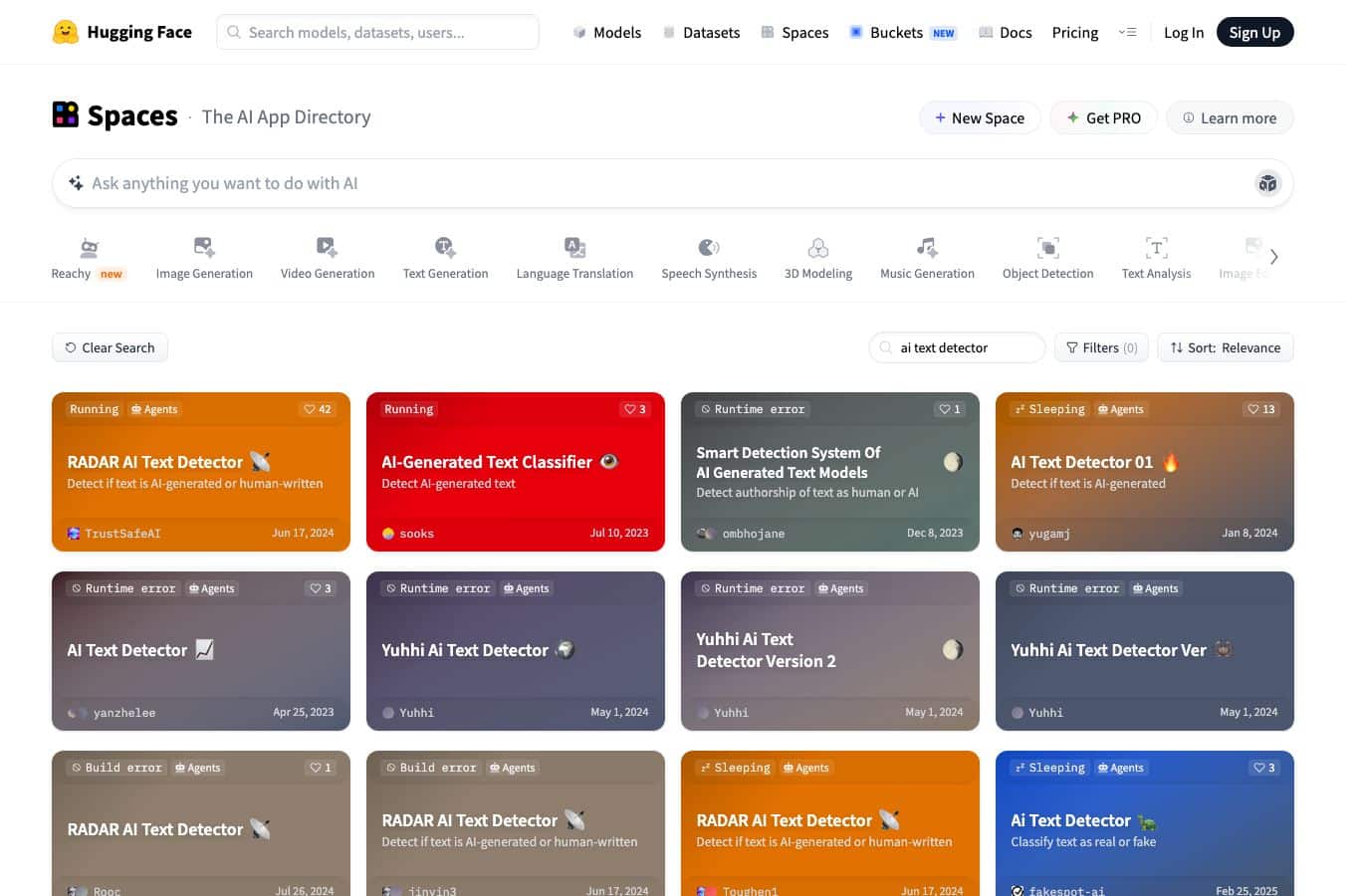Like the Smart Detection System space
The width and height of the screenshot is (1360, 896).
coord(950,409)
